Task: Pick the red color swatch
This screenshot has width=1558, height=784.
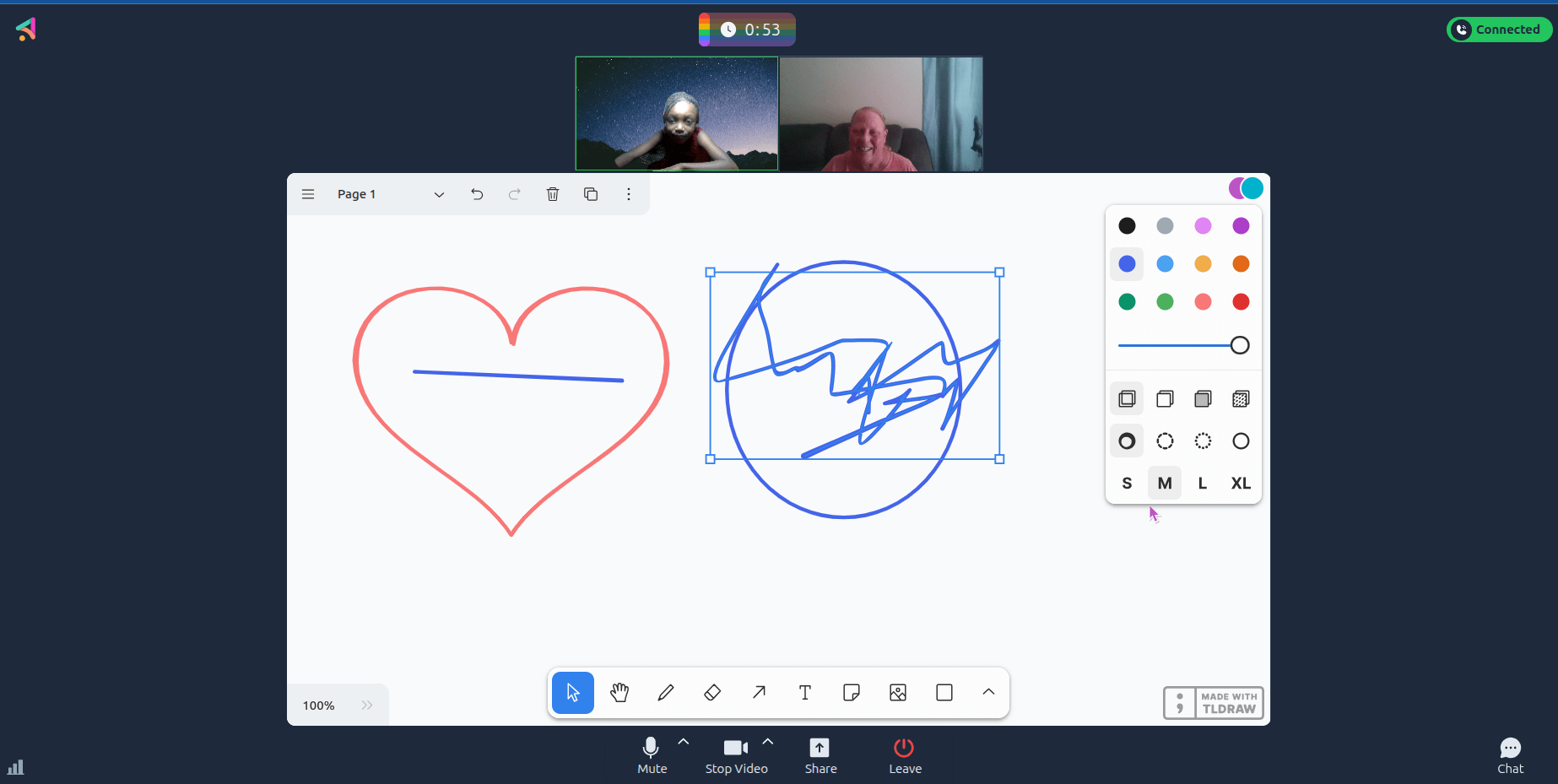Action: coord(1241,302)
